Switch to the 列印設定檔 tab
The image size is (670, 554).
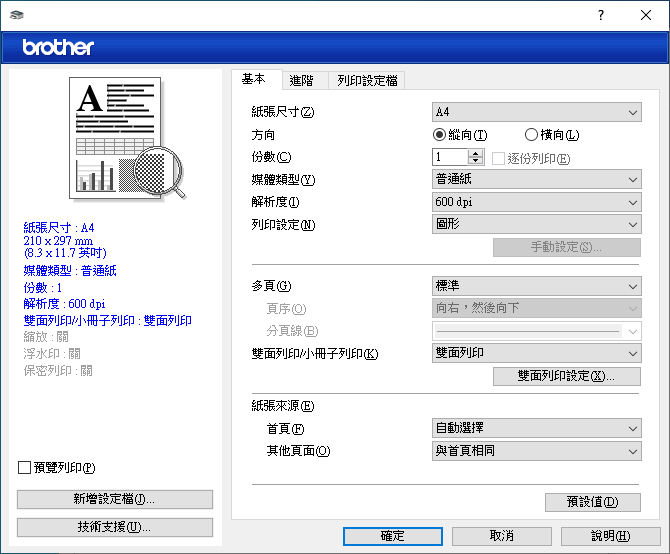pyautogui.click(x=367, y=80)
